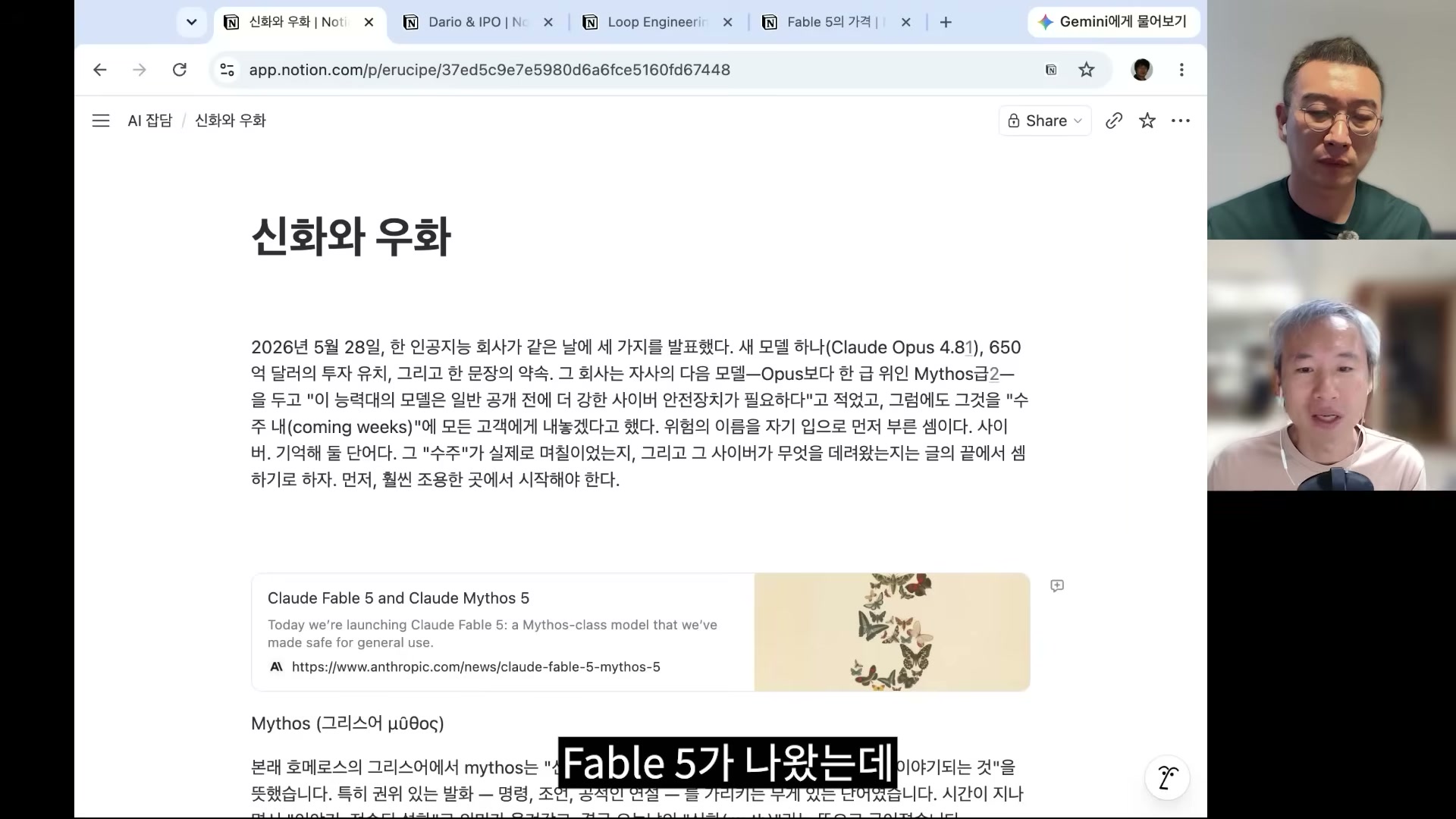Open footnote 1 after Claude Opus 4.8
This screenshot has height=819, width=1456.
pos(968,347)
